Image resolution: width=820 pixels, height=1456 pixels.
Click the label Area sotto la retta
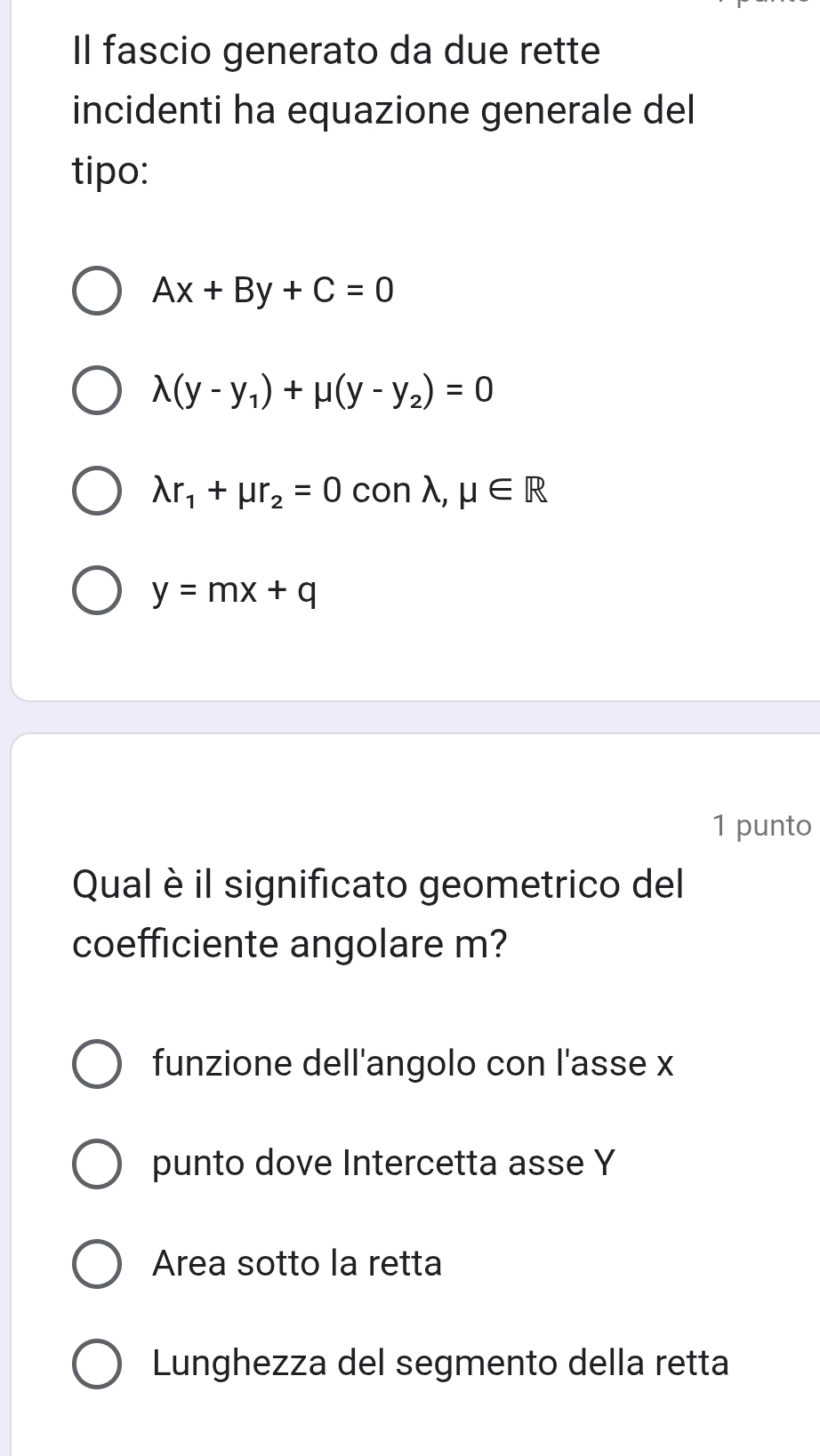pyautogui.click(x=297, y=1264)
